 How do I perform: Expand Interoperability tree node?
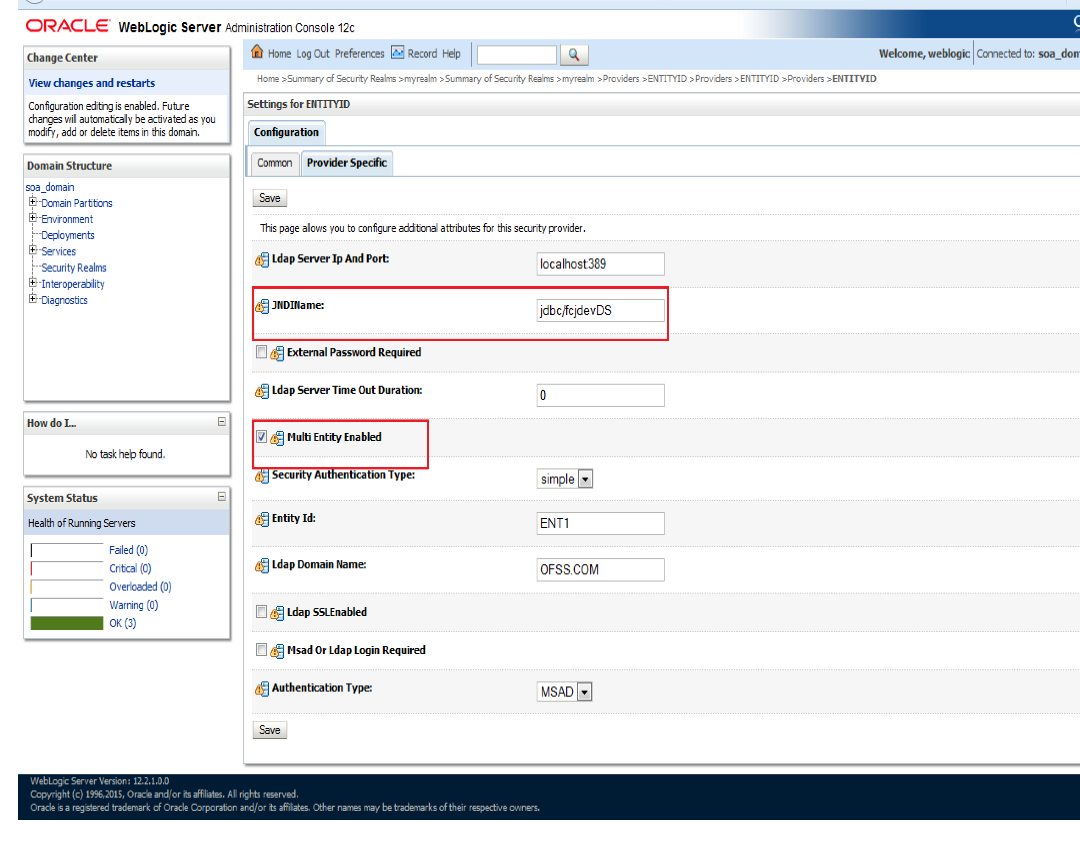pos(32,282)
